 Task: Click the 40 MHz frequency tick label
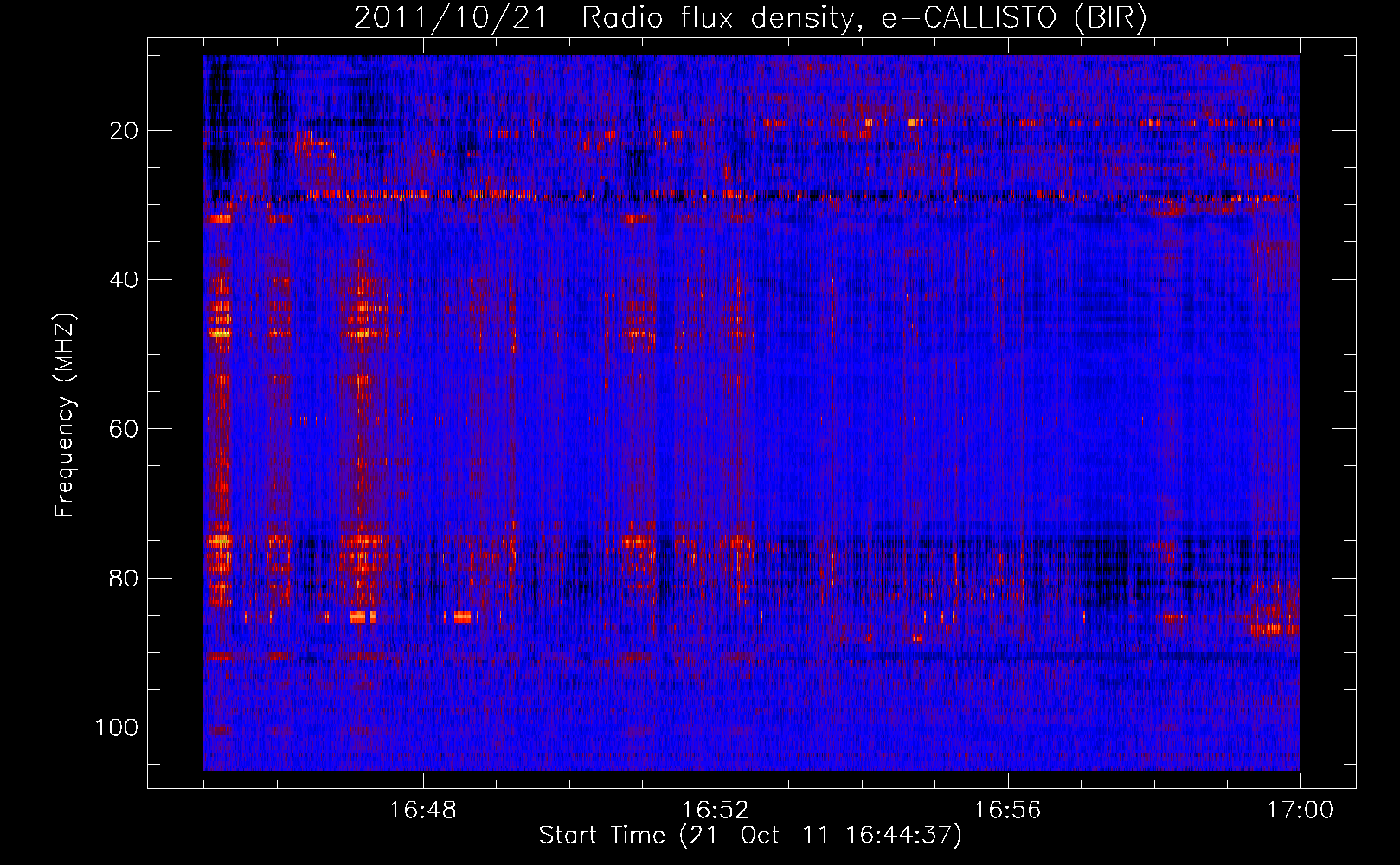pos(125,279)
